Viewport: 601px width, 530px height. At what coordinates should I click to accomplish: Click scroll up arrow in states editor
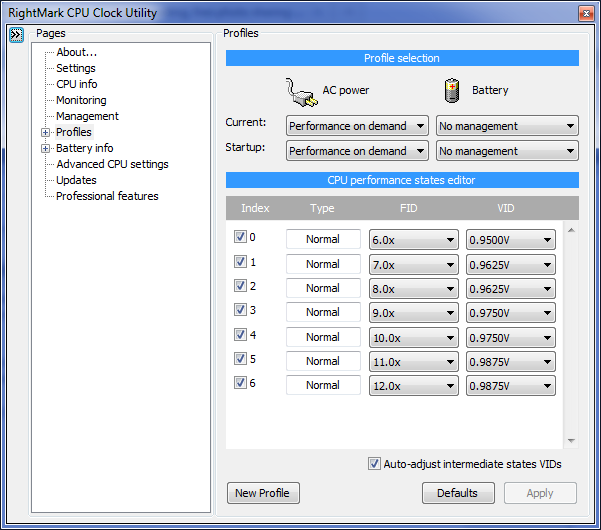tap(571, 230)
